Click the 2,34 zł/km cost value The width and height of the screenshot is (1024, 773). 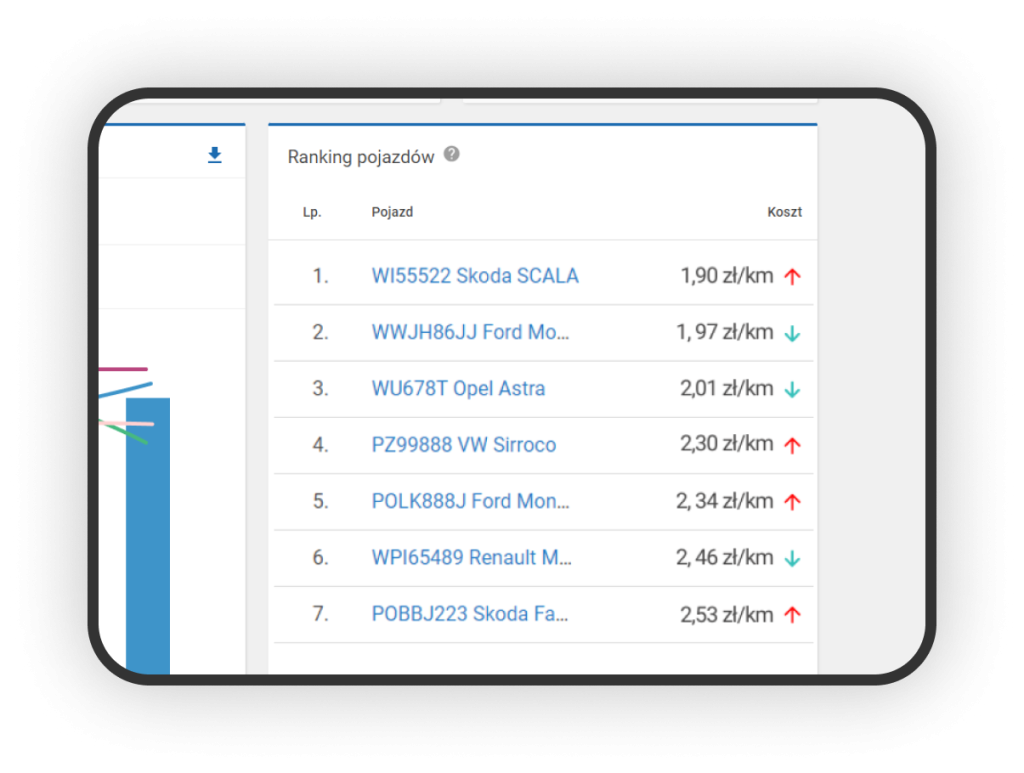[725, 501]
